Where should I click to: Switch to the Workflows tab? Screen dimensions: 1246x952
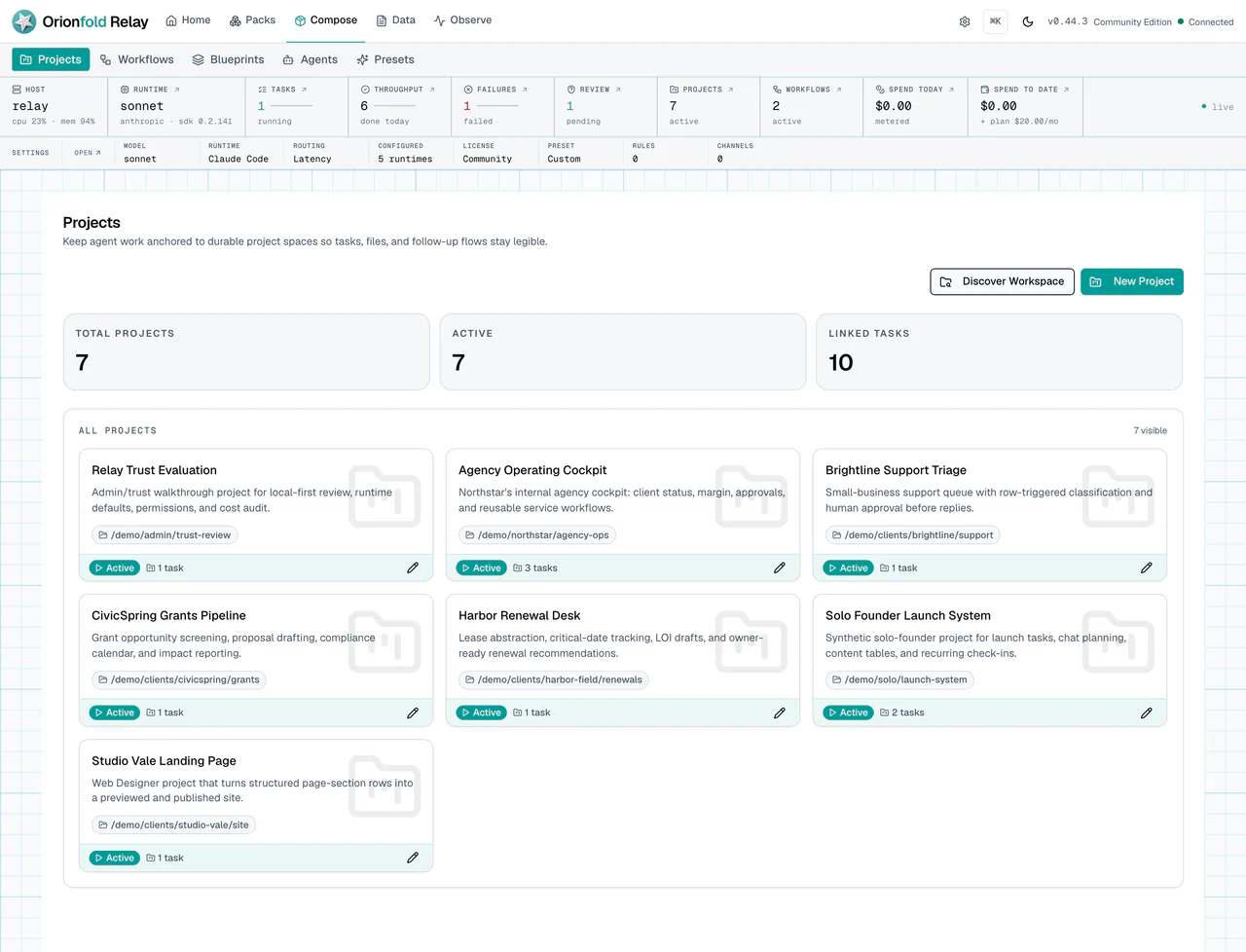(x=137, y=59)
